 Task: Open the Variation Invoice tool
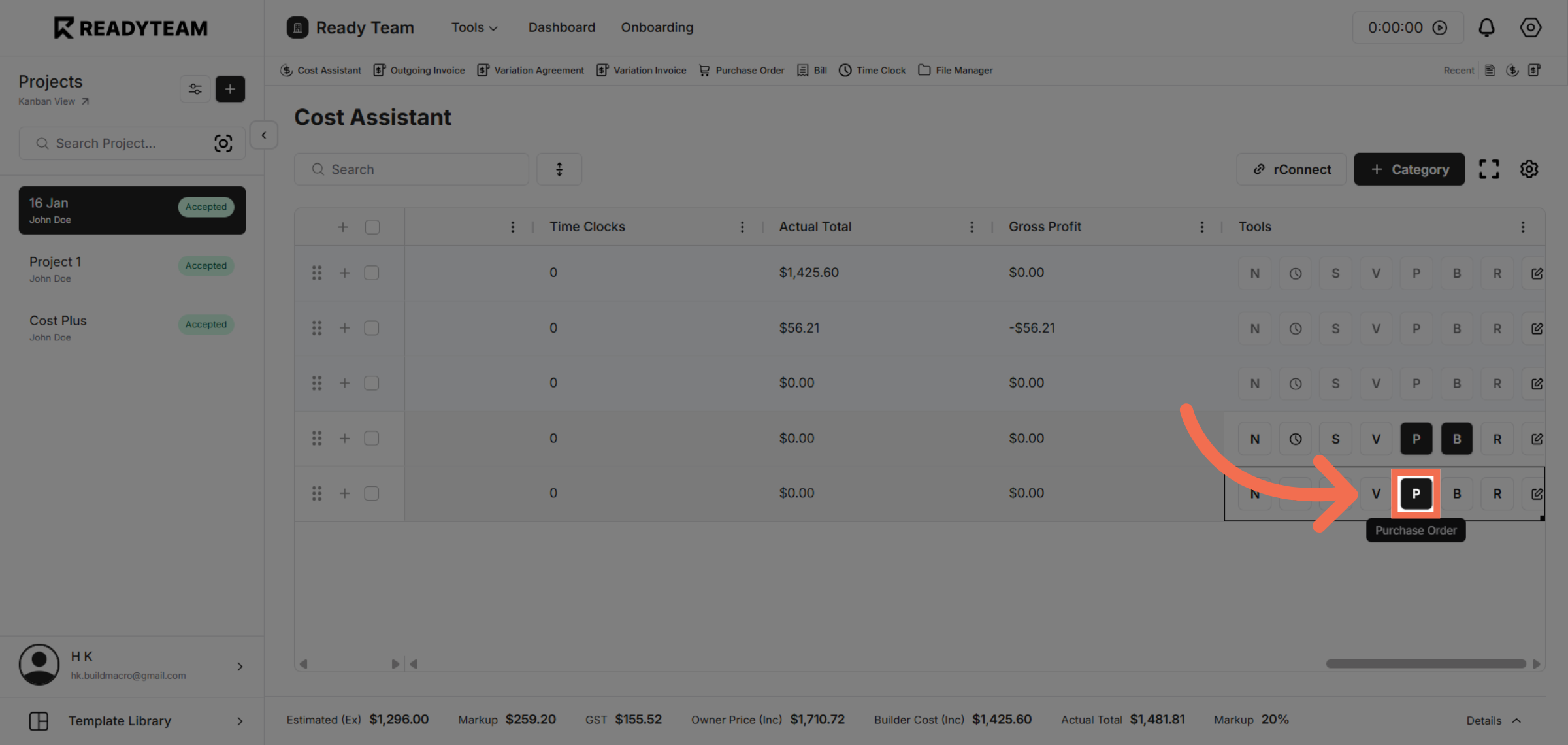641,70
